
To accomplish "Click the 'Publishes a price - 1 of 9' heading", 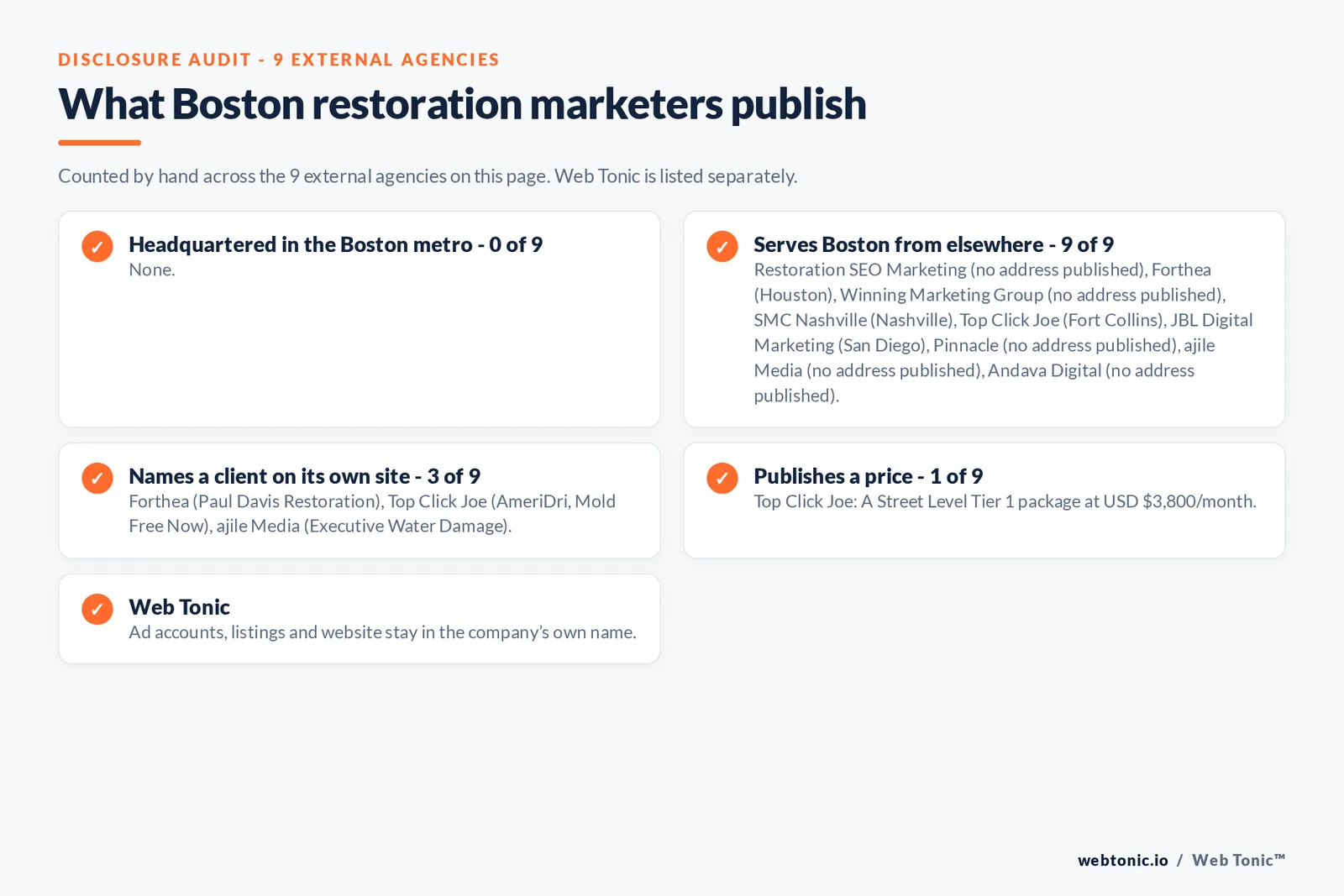I will coord(868,476).
